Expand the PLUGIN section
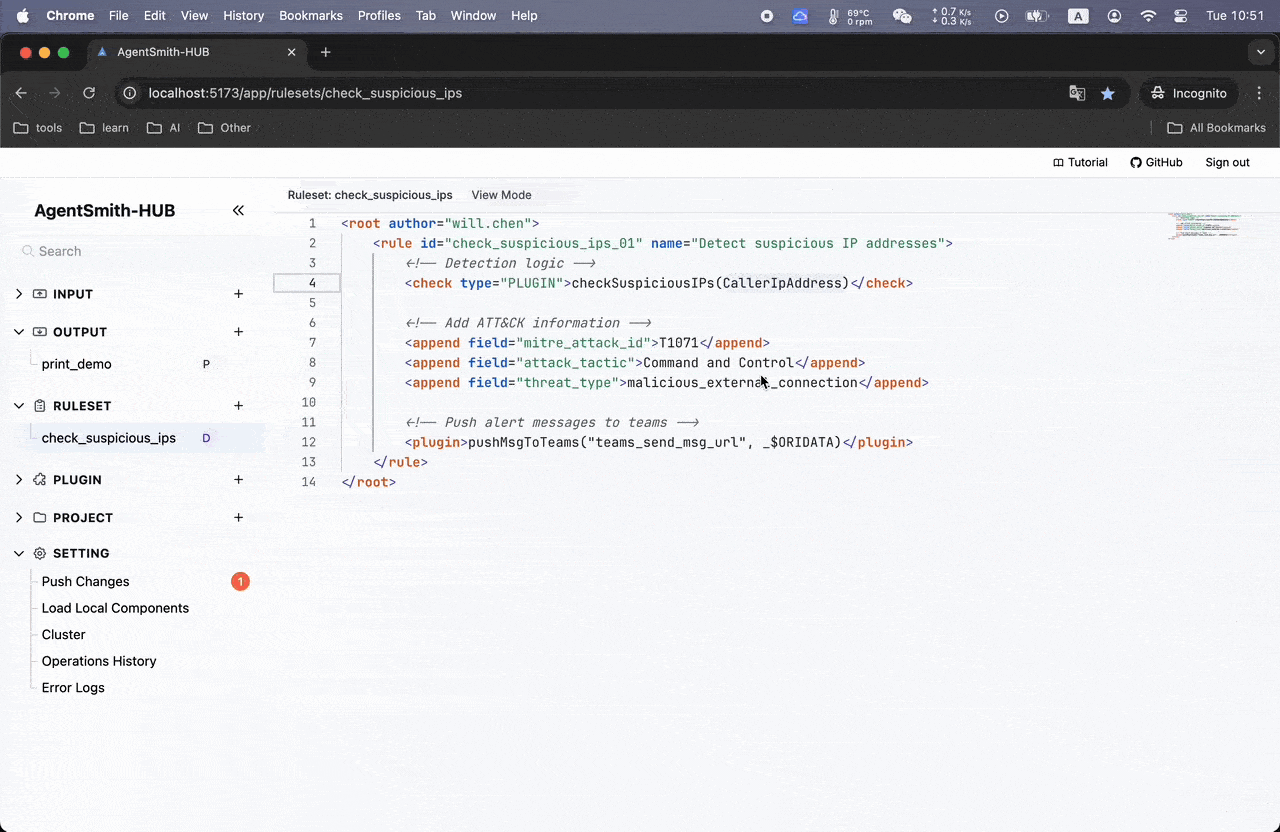Screen dimensions: 1280x832 click(19, 480)
